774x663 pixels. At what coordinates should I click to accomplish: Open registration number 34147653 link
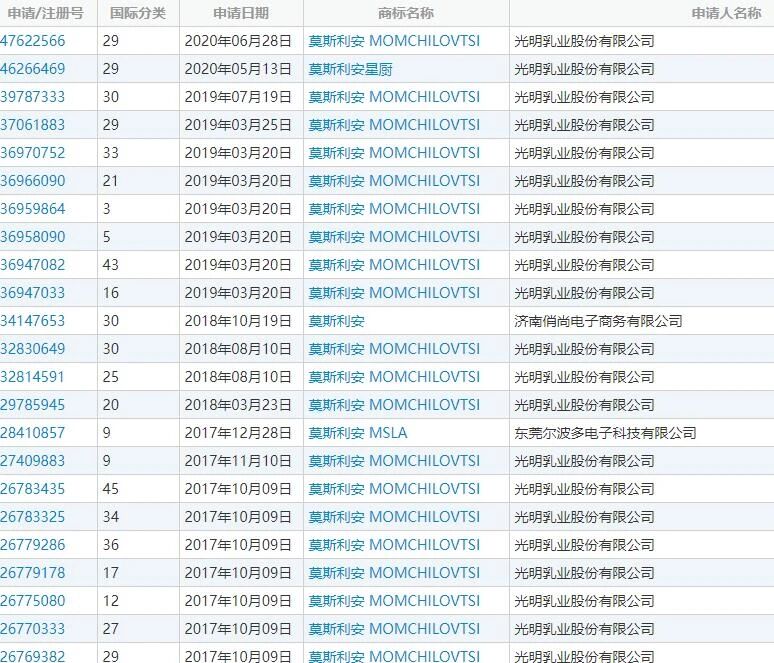click(x=33, y=320)
